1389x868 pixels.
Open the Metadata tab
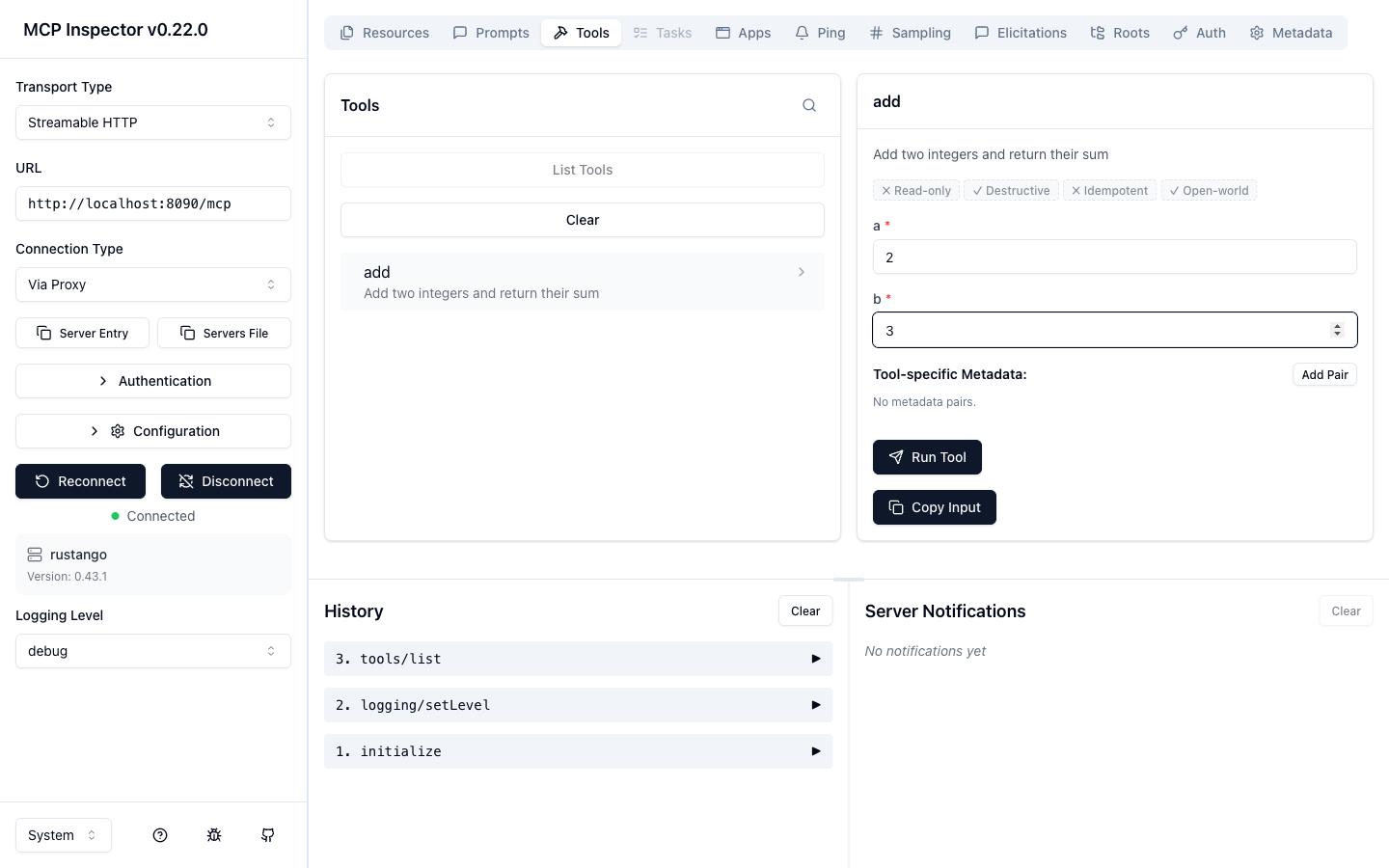coord(1291,33)
